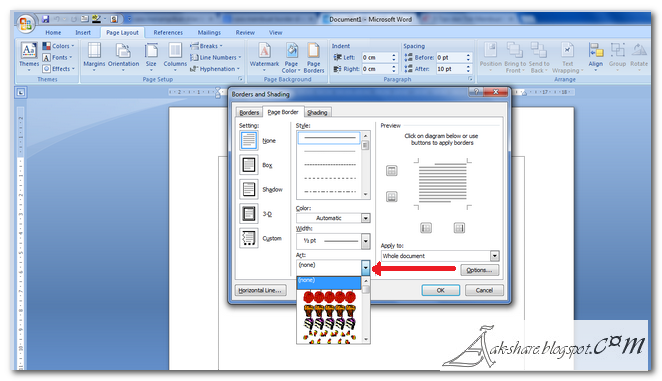Switch to the Home ribbon tab
This screenshot has height=381, width=662.
click(53, 33)
